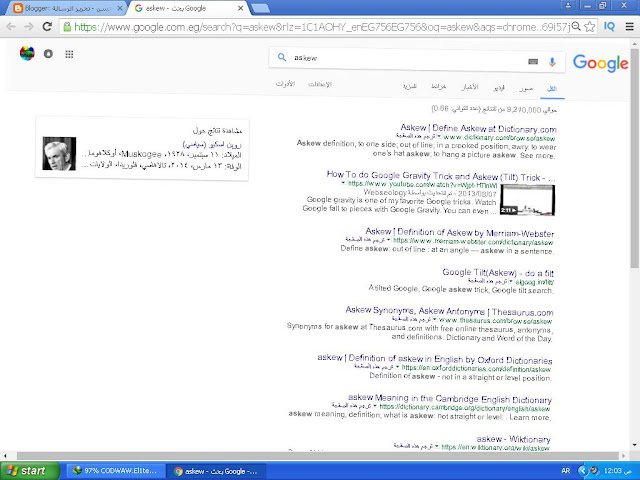The height and width of the screenshot is (480, 640).
Task: Open the Settings (الإعدادات) search option
Action: pyautogui.click(x=320, y=84)
